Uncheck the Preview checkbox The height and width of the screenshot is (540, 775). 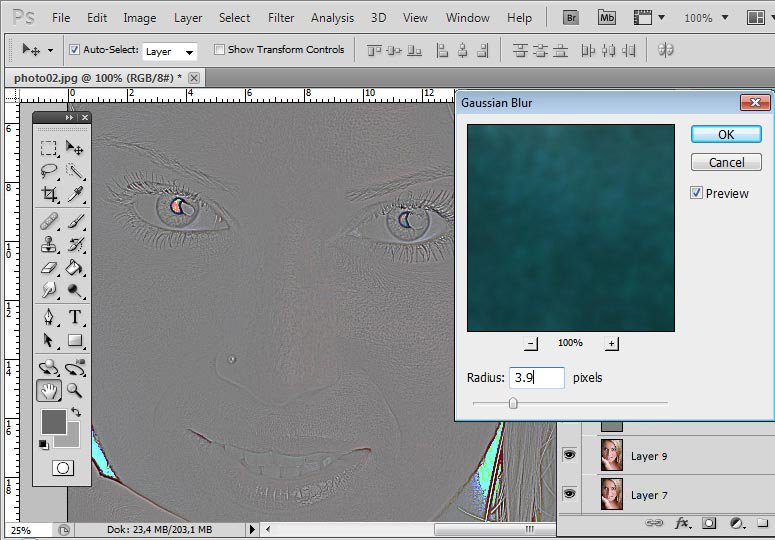[x=696, y=193]
